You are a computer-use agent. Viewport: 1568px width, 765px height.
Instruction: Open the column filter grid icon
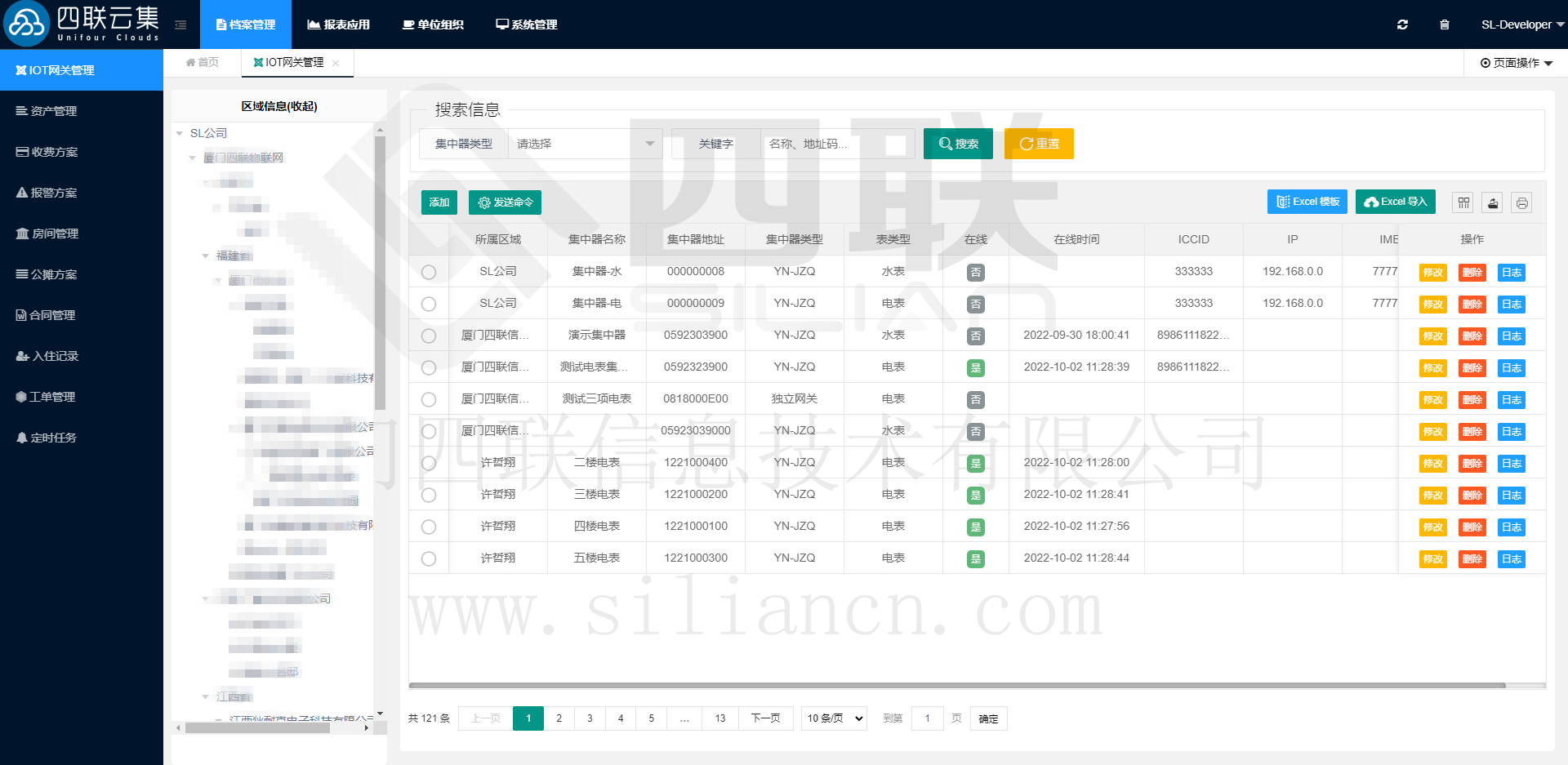[x=1463, y=202]
